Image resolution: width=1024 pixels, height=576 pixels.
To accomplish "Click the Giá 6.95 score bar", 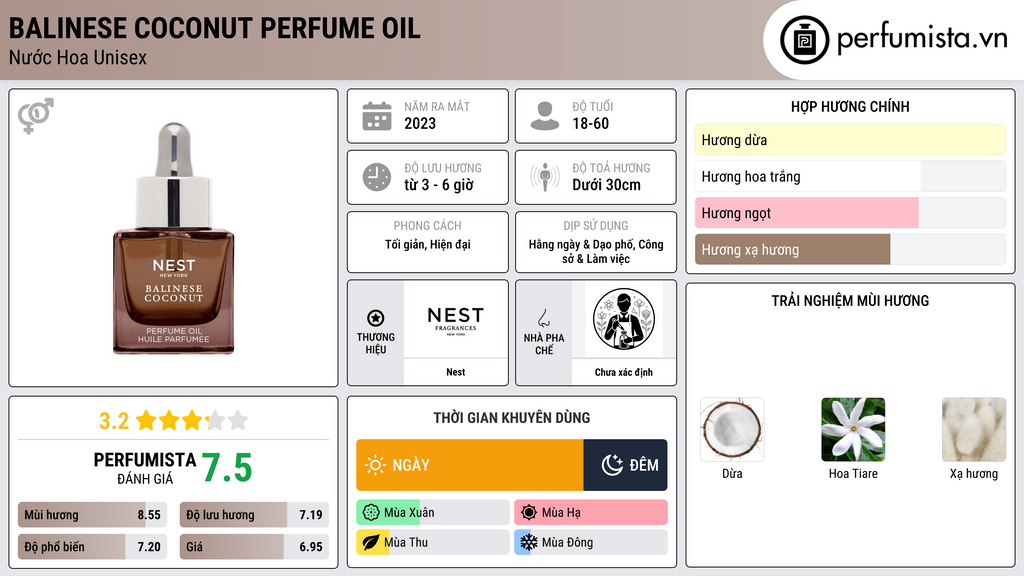I will point(254,547).
